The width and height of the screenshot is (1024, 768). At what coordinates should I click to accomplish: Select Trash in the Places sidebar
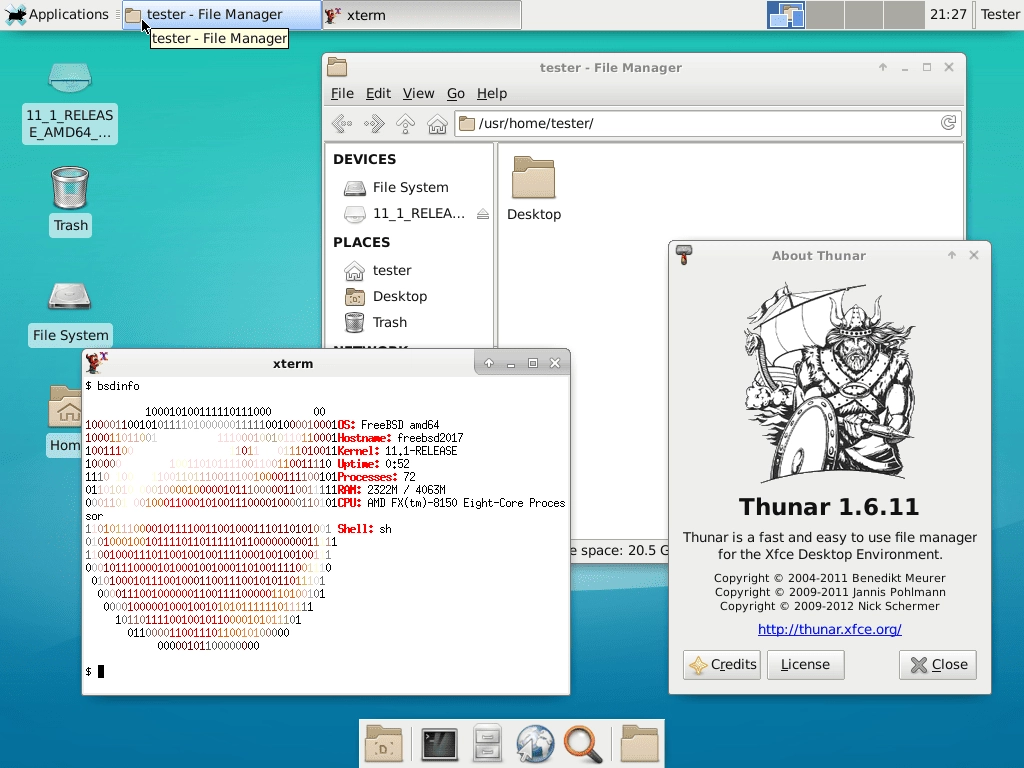pyautogui.click(x=409, y=323)
